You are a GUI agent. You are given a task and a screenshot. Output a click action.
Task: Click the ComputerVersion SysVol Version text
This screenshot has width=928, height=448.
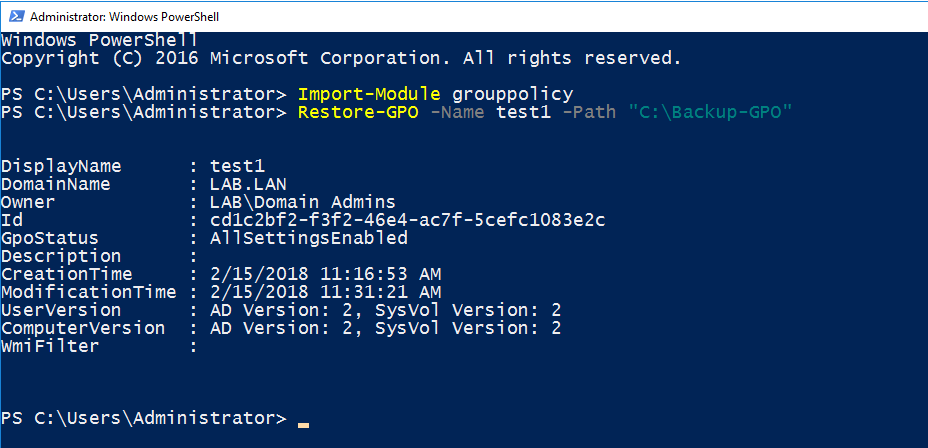[x=468, y=328]
